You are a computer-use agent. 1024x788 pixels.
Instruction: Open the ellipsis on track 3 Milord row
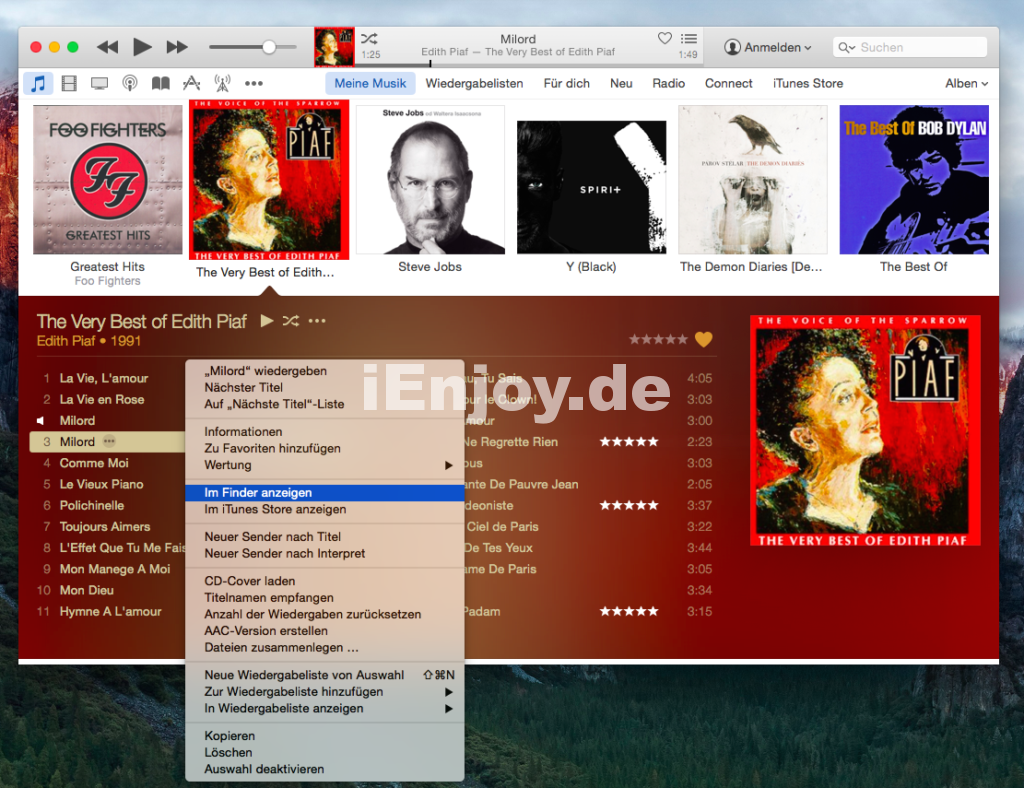click(x=109, y=441)
